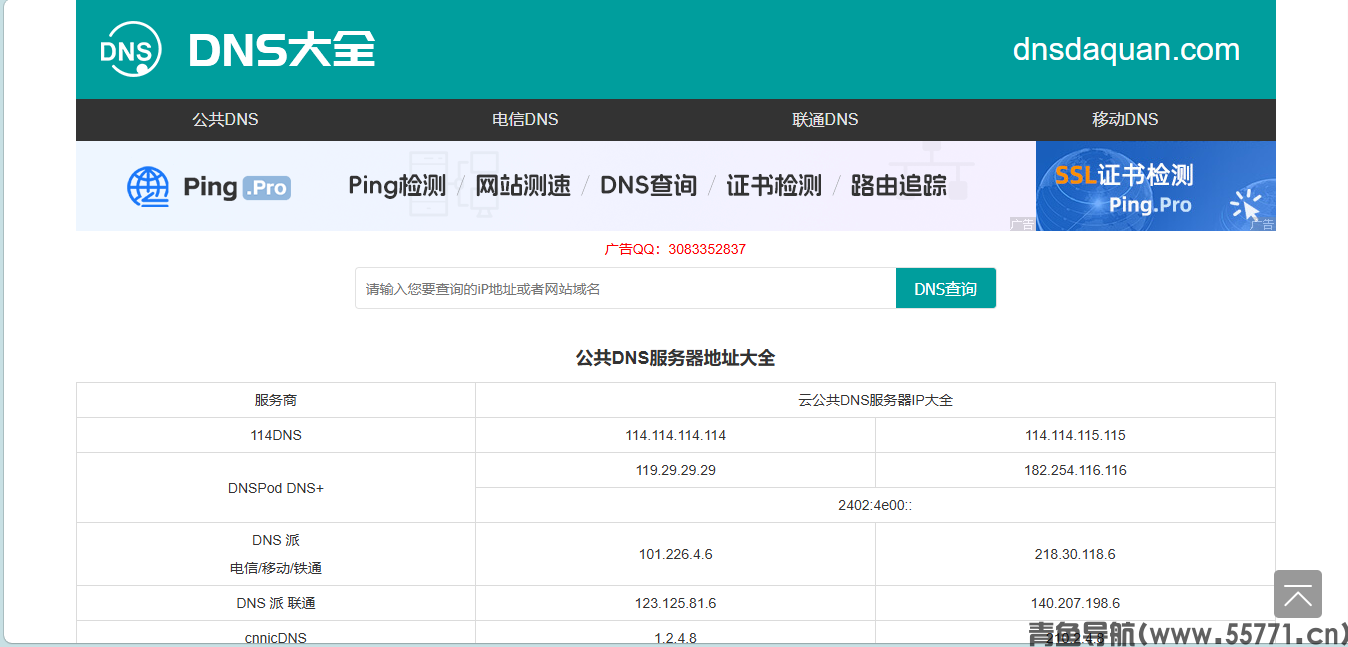This screenshot has height=647, width=1348.
Task: Click the DNS logo icon in header
Action: click(x=131, y=50)
